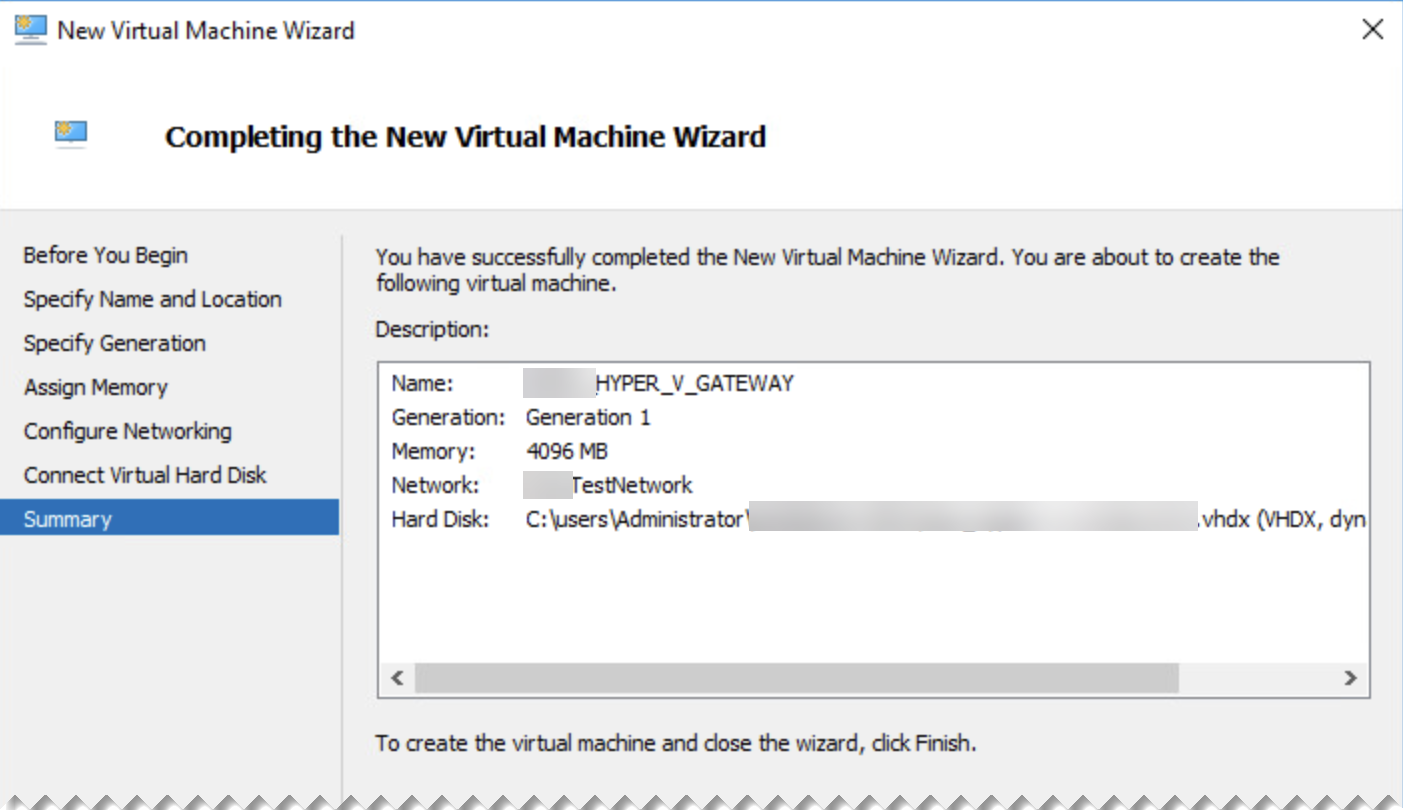The height and width of the screenshot is (810, 1403).
Task: Go to Specify Name and Location step
Action: pyautogui.click(x=152, y=299)
